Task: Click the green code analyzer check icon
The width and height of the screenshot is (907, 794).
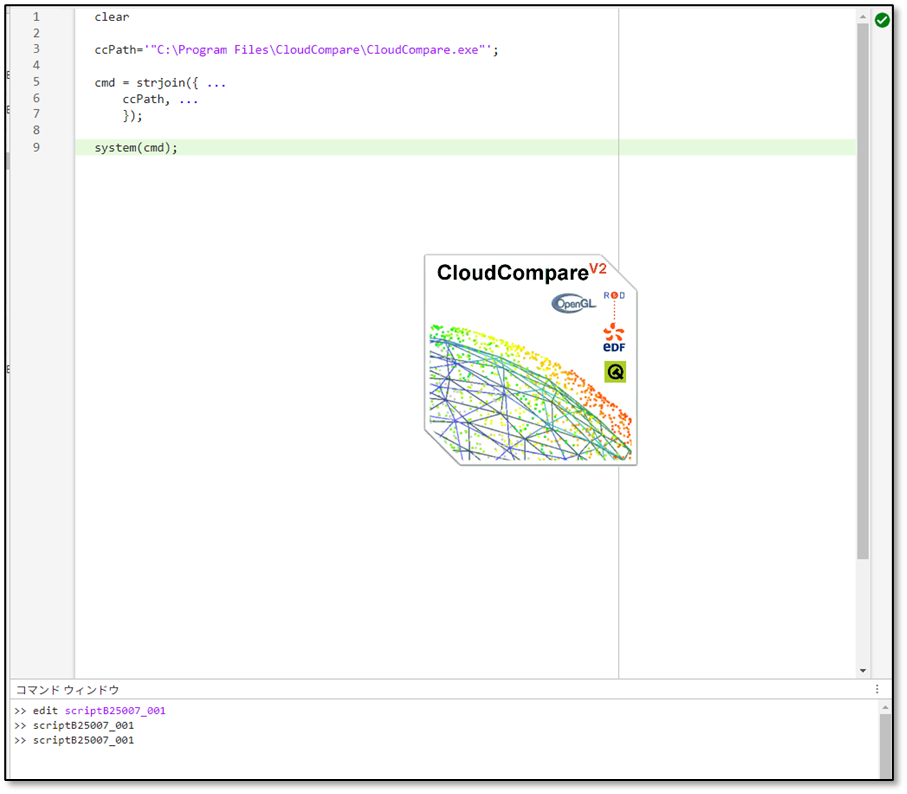Action: point(881,20)
